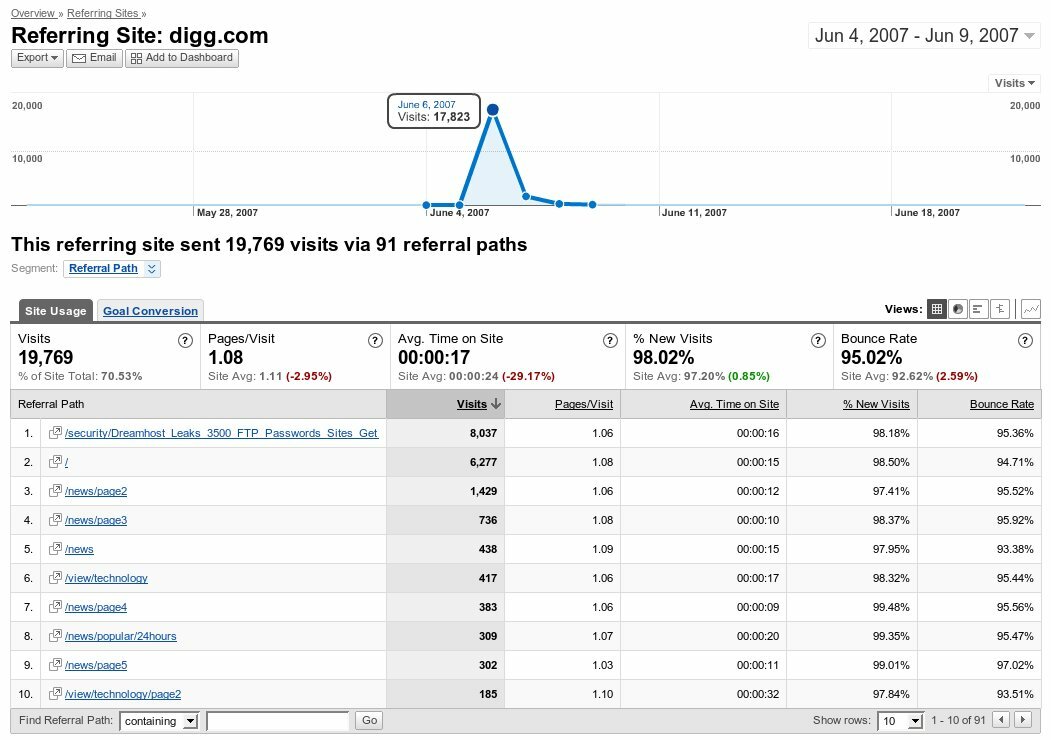Open the /news/page3 referral path
The width and height of the screenshot is (1051, 740).
[x=96, y=520]
